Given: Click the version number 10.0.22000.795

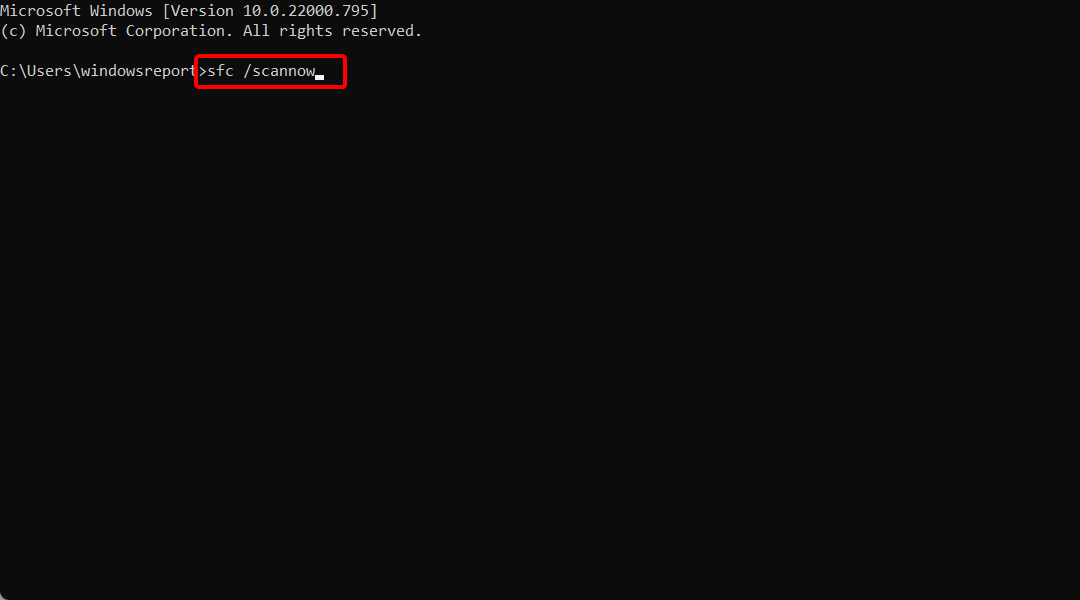Looking at the screenshot, I should point(306,11).
